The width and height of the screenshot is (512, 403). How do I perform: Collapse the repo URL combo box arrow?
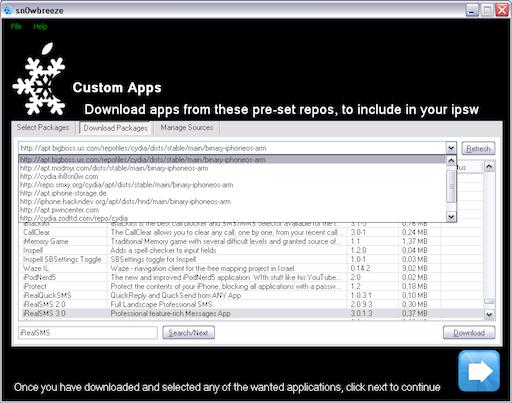(x=451, y=148)
